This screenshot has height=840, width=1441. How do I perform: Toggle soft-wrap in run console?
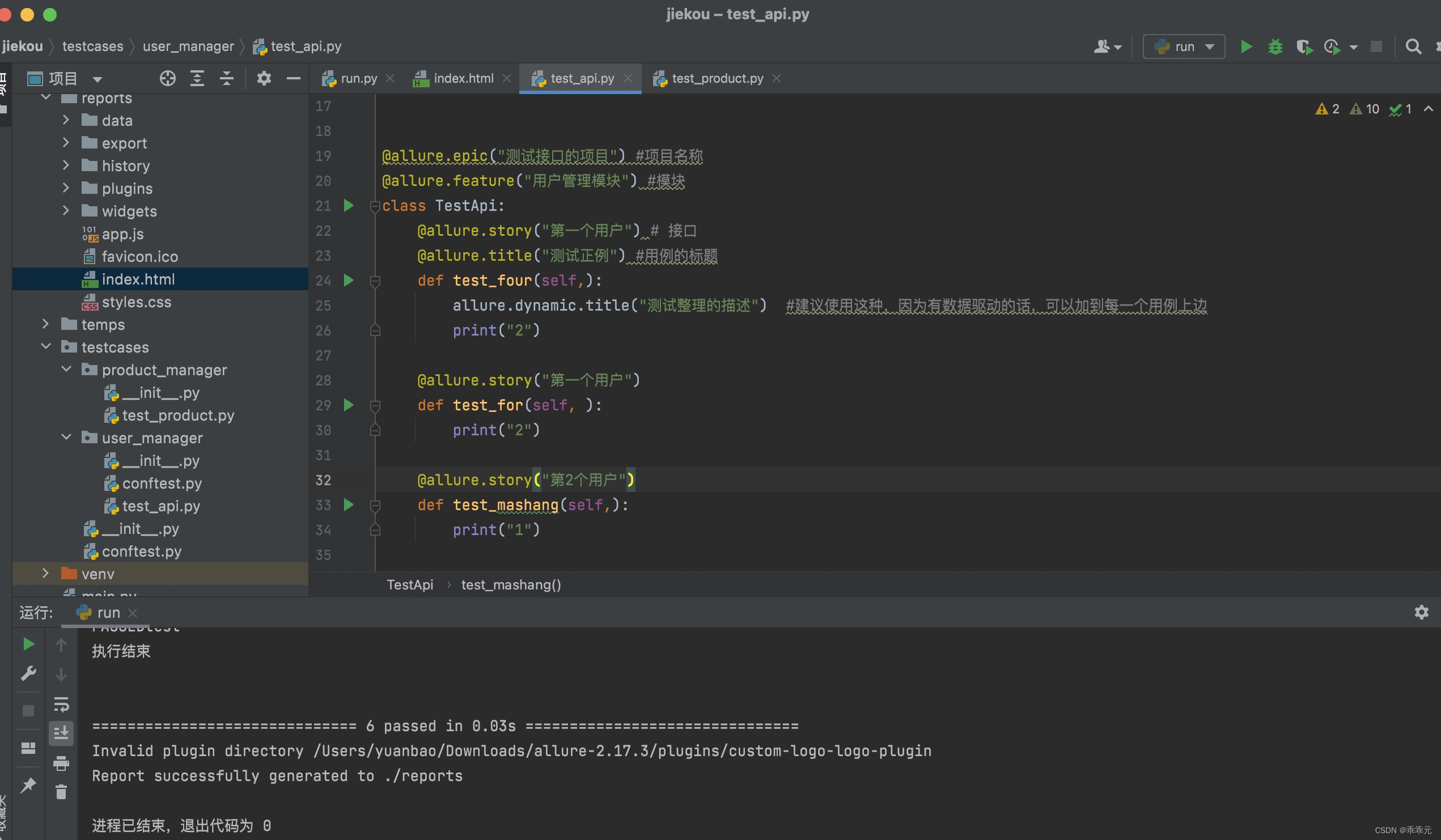61,705
